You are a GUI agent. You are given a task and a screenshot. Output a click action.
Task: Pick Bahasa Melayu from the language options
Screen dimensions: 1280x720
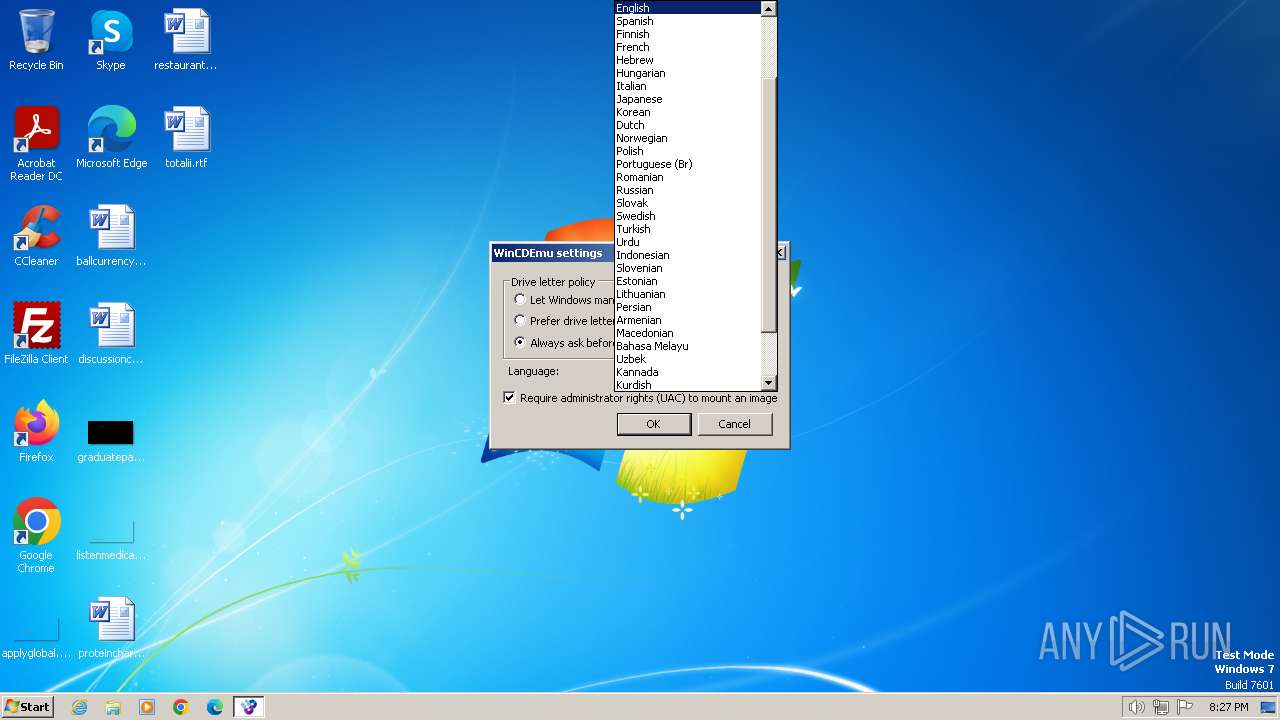click(x=688, y=346)
